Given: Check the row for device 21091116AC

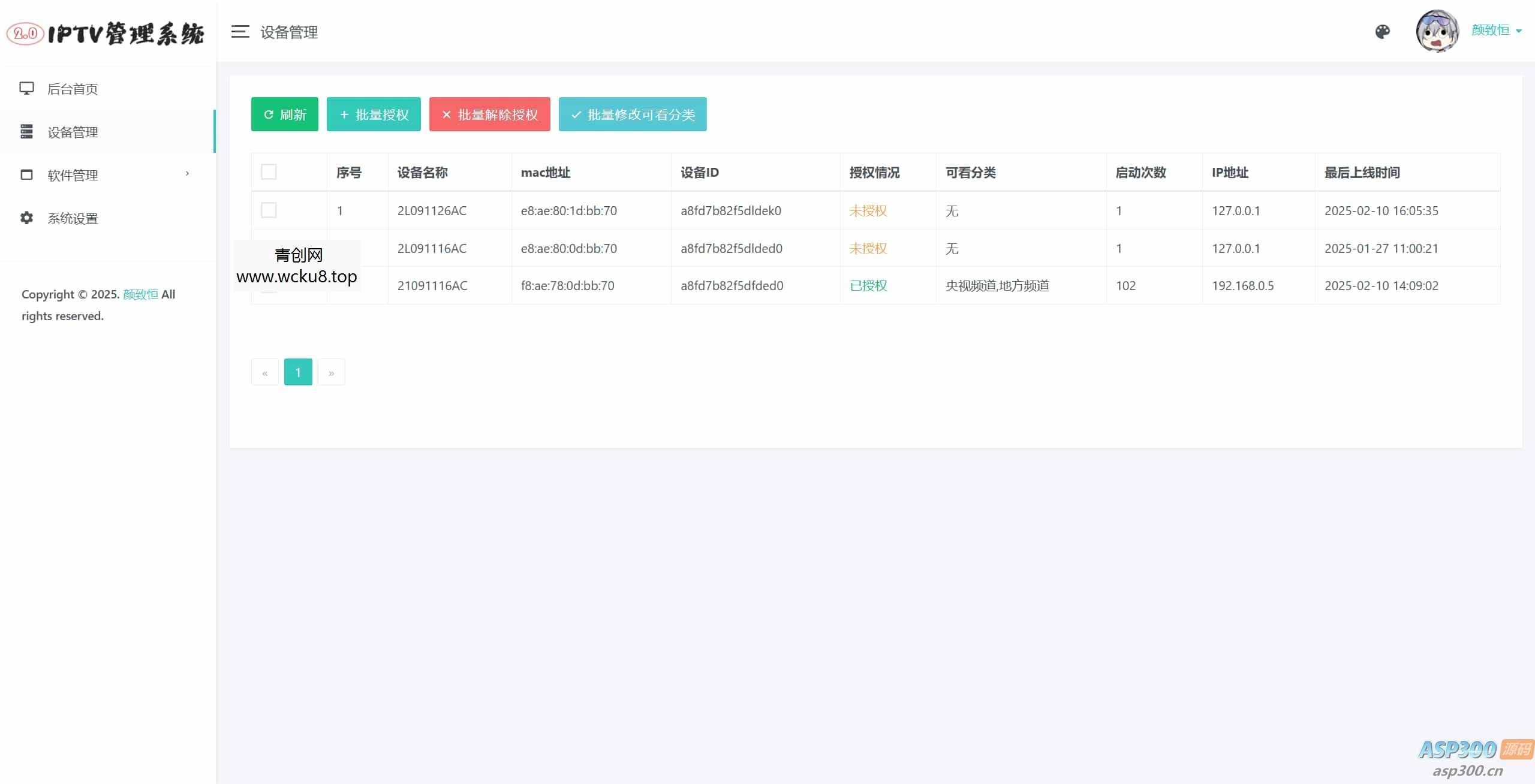Looking at the screenshot, I should coord(269,285).
